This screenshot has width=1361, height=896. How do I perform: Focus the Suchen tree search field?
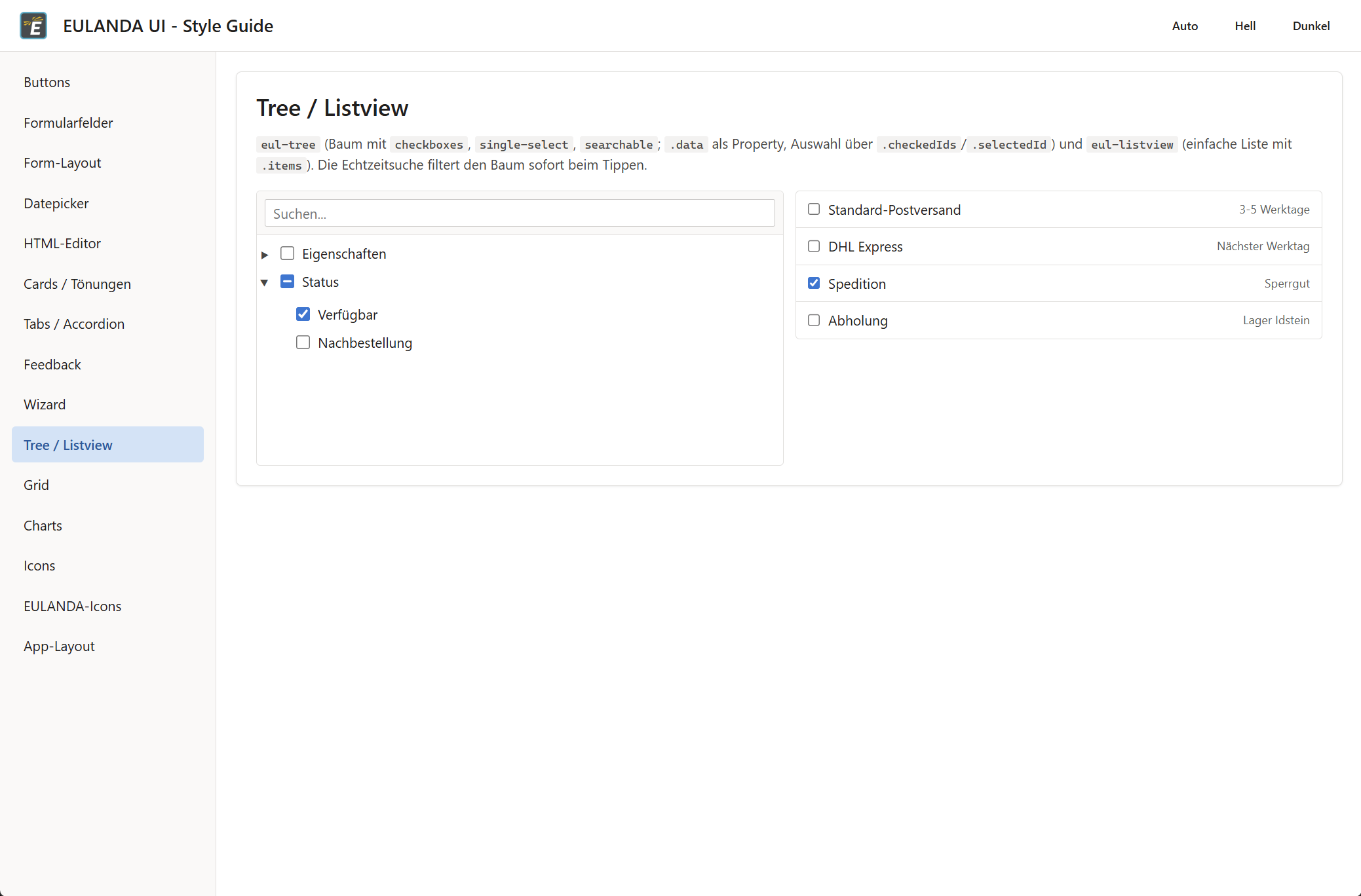(520, 214)
